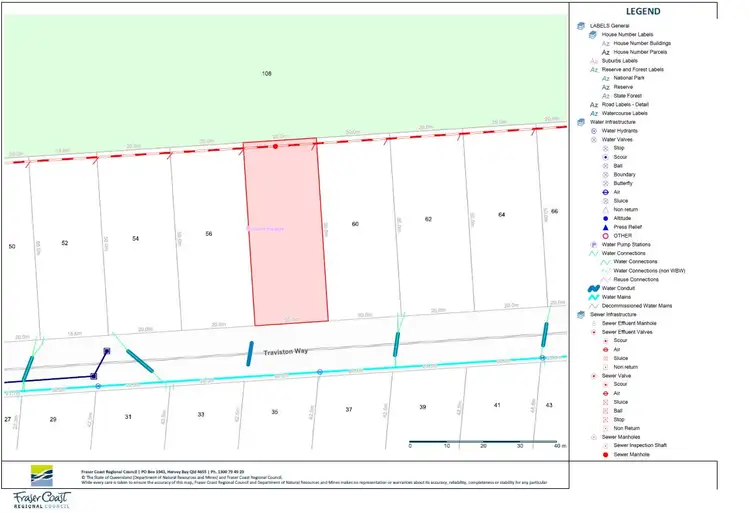Click the Sewer Effluent Manhole entry

(629, 324)
